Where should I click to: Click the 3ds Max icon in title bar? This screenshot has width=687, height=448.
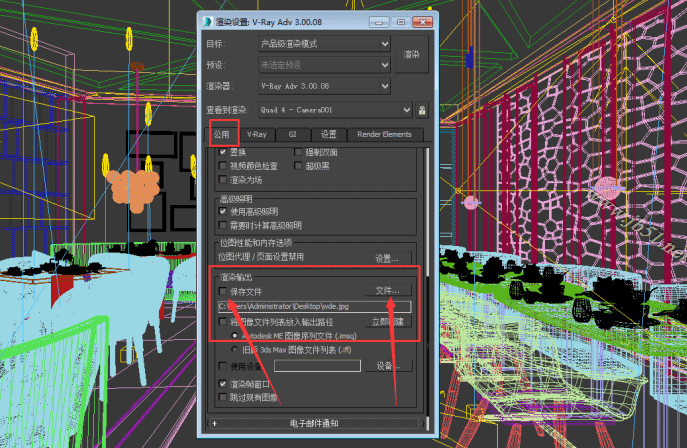[x=205, y=20]
